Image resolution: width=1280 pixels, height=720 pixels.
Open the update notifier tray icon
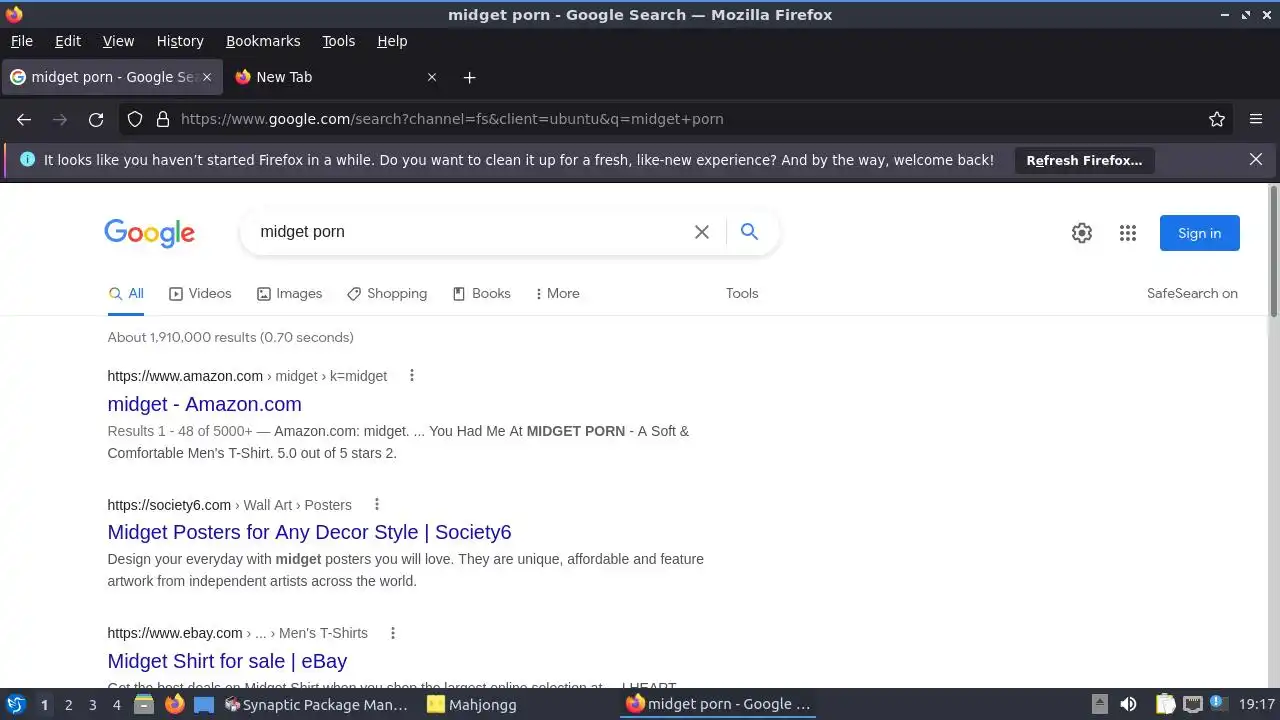click(1218, 704)
